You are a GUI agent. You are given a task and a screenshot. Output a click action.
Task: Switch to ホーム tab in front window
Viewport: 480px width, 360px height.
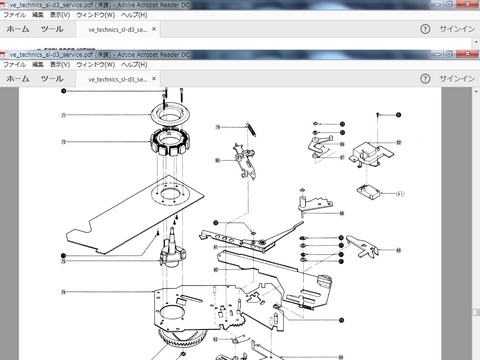click(18, 79)
